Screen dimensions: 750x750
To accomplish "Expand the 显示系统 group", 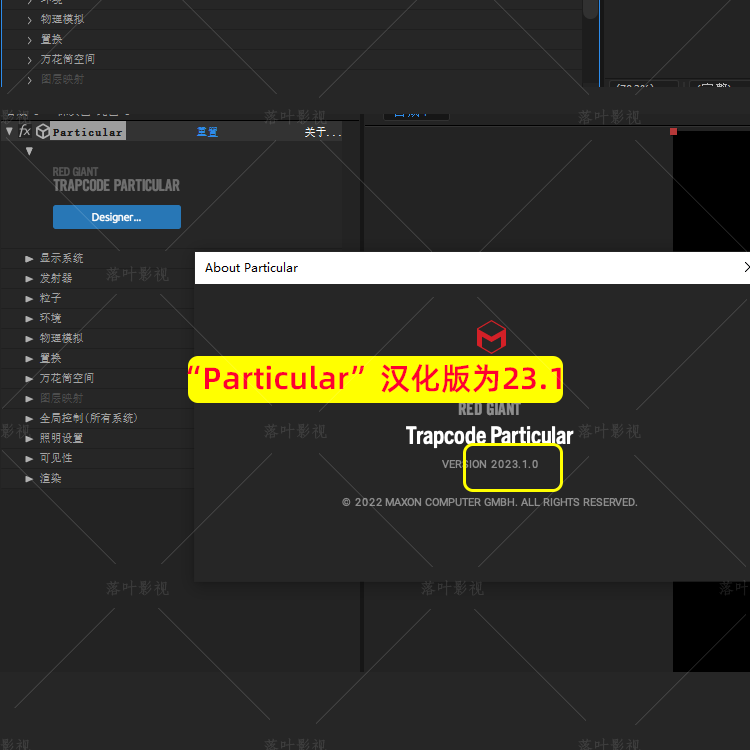I will pyautogui.click(x=29, y=259).
